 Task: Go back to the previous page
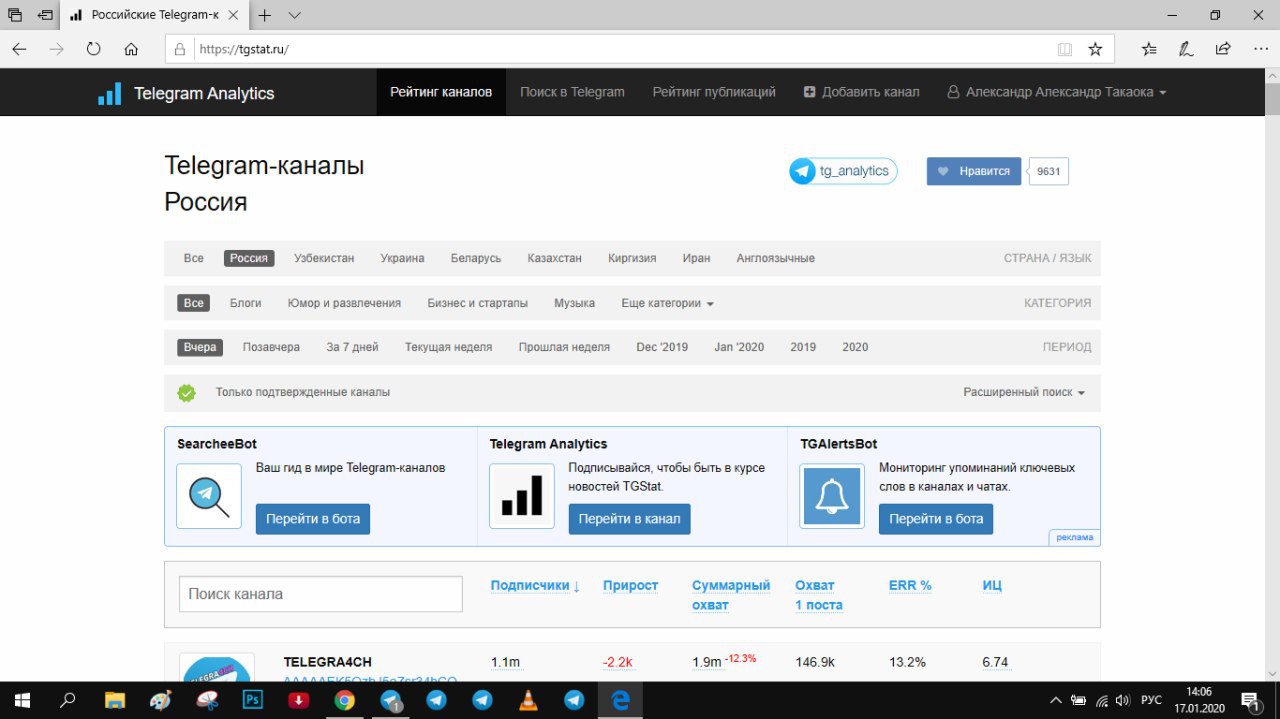[19, 48]
